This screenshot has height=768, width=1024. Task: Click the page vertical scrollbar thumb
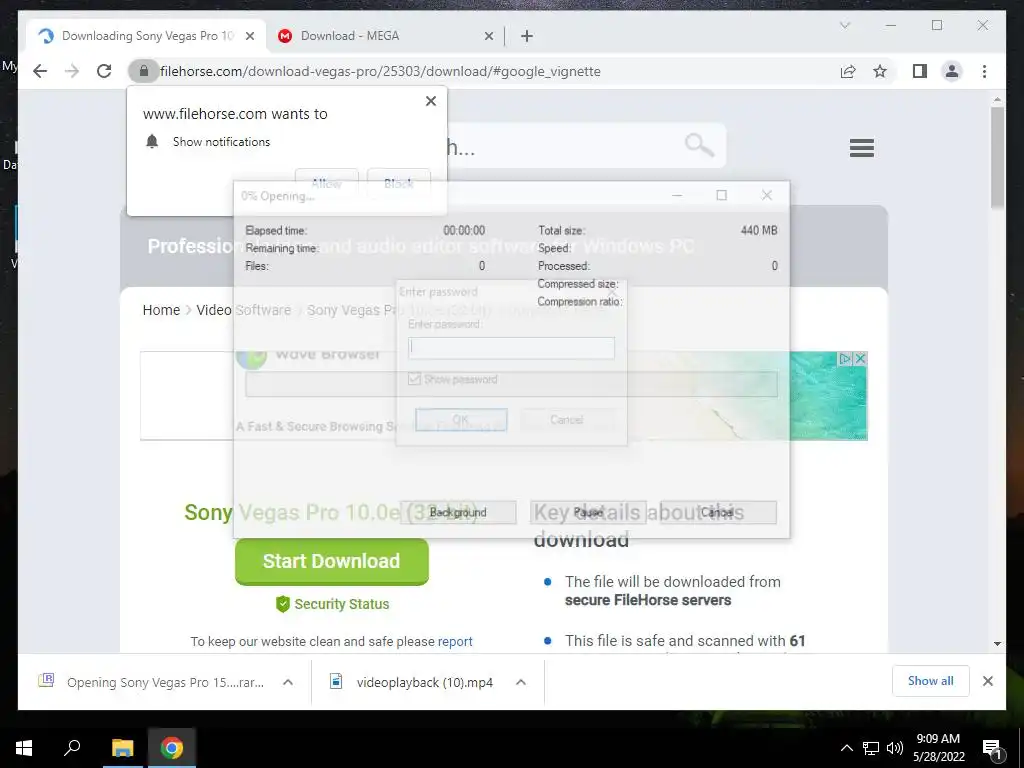997,157
